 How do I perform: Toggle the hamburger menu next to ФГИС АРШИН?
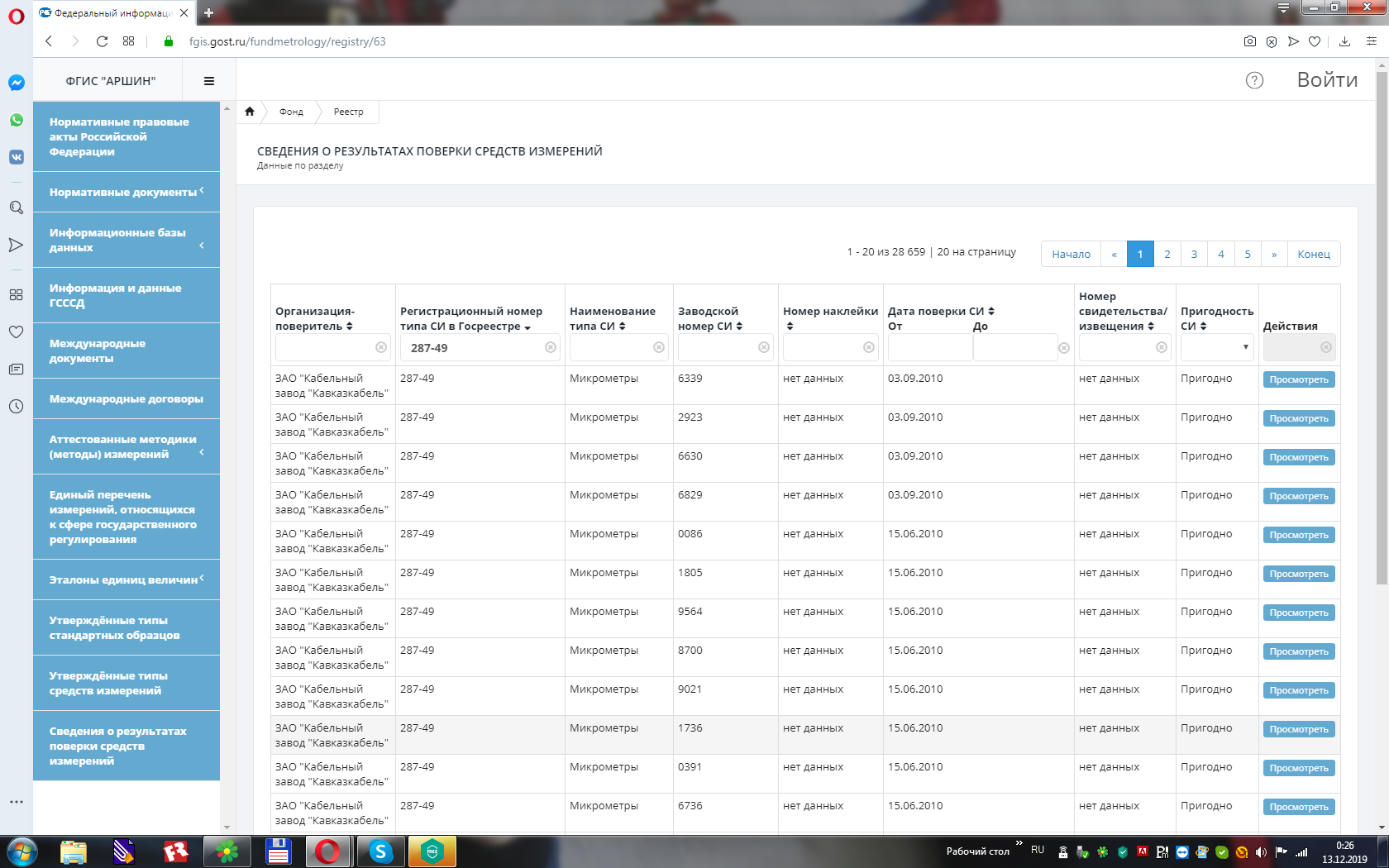(209, 81)
